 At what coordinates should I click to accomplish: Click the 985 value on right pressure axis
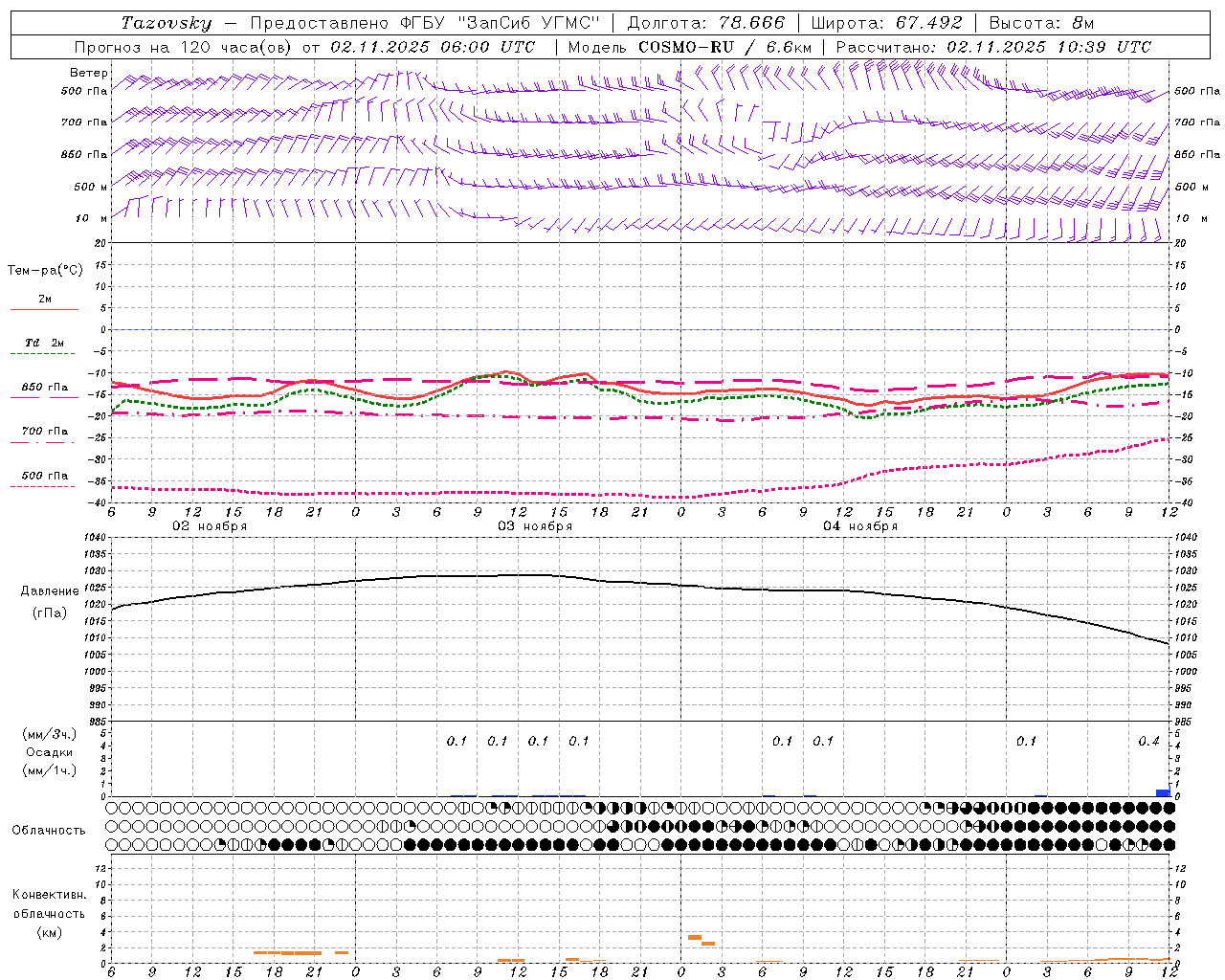tap(1185, 722)
